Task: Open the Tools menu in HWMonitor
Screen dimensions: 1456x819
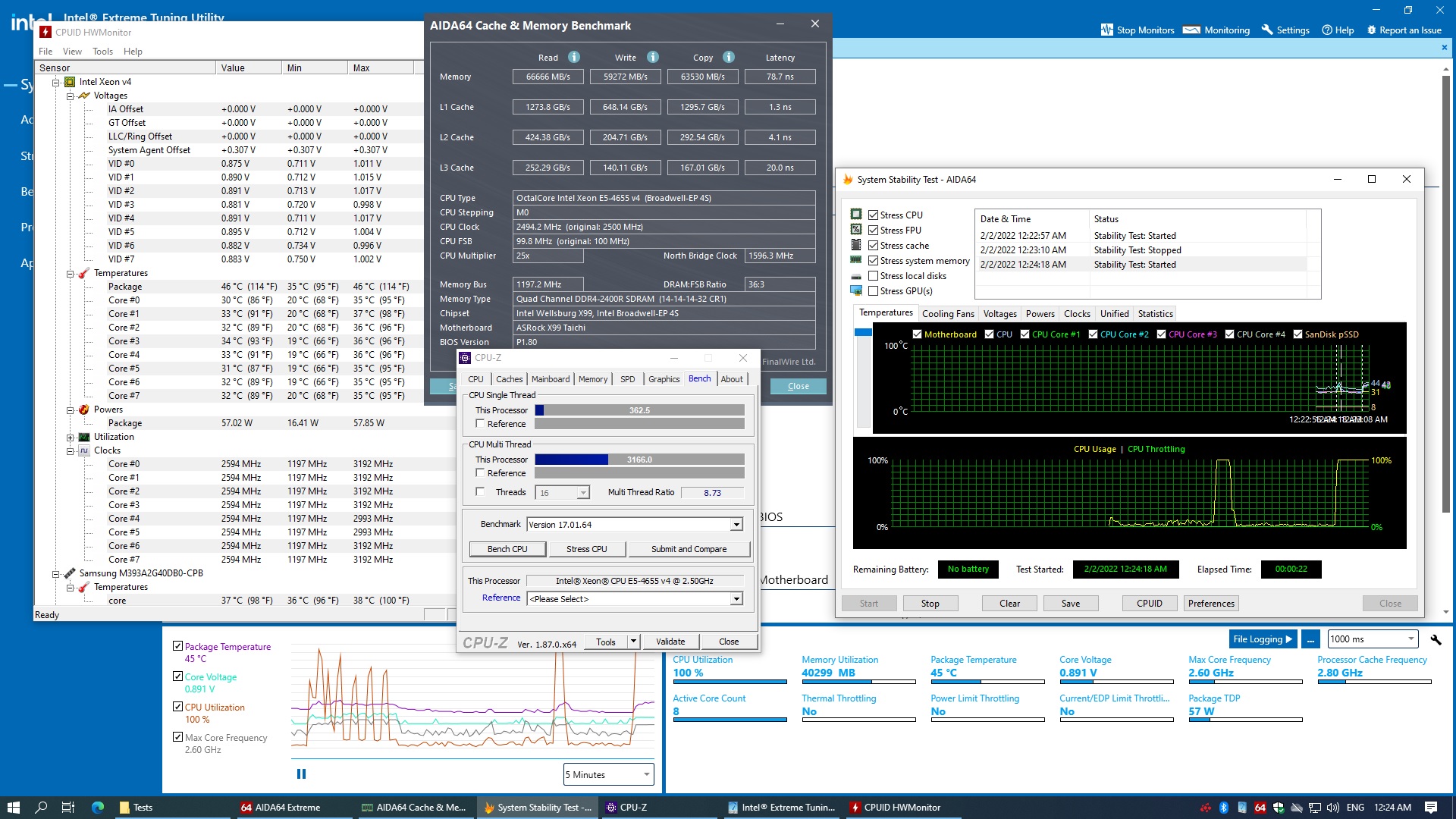Action: [x=102, y=52]
